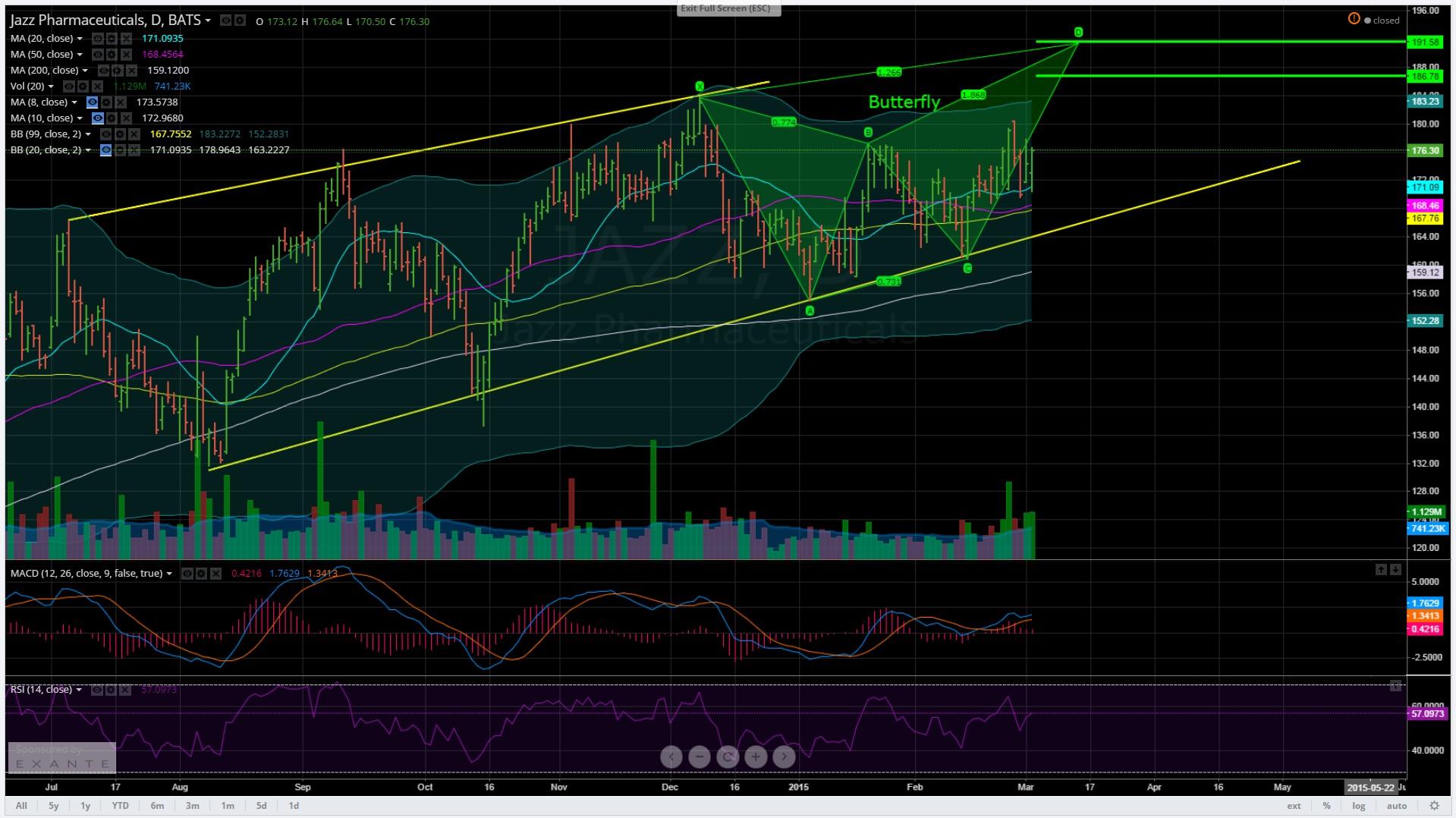
Task: Remove the MA (10, close) indicator
Action: (x=126, y=118)
